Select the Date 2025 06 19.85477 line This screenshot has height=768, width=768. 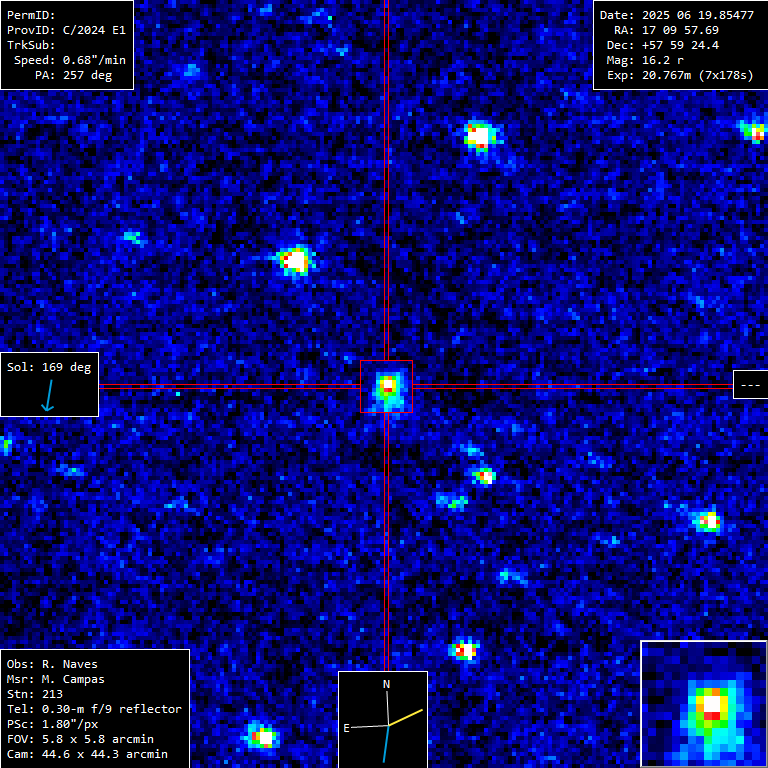coord(676,15)
